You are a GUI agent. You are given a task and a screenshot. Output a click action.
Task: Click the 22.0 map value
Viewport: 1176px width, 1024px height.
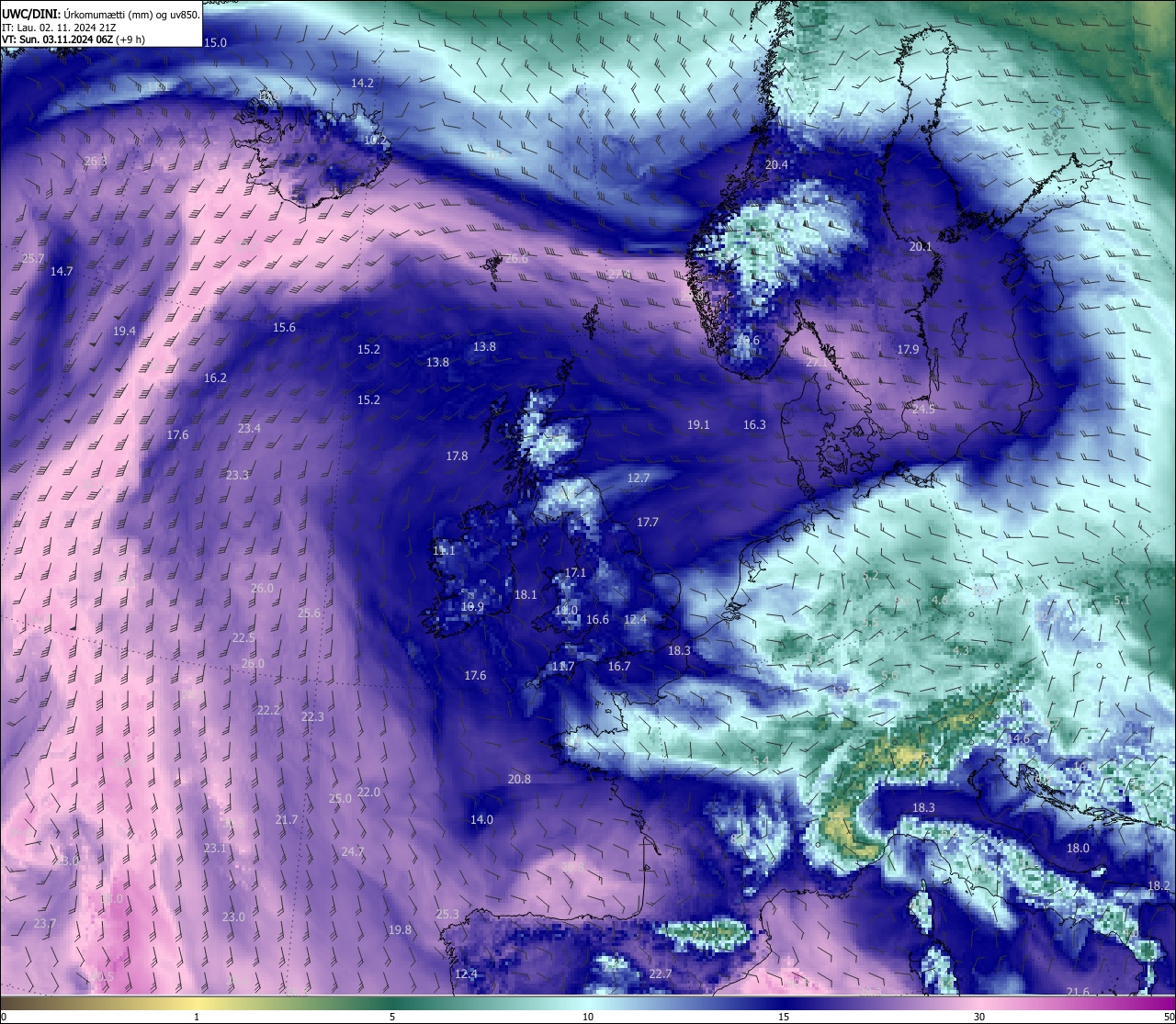click(x=368, y=792)
